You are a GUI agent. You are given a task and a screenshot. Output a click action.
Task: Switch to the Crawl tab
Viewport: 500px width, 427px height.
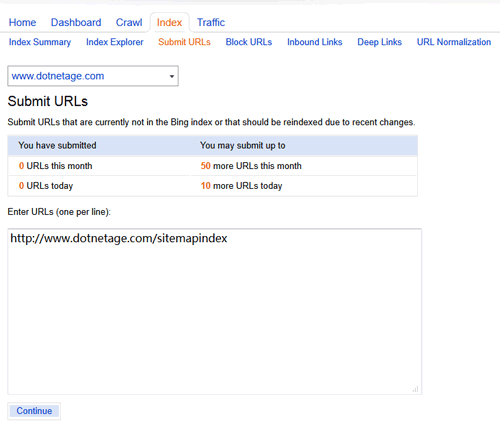tap(129, 22)
